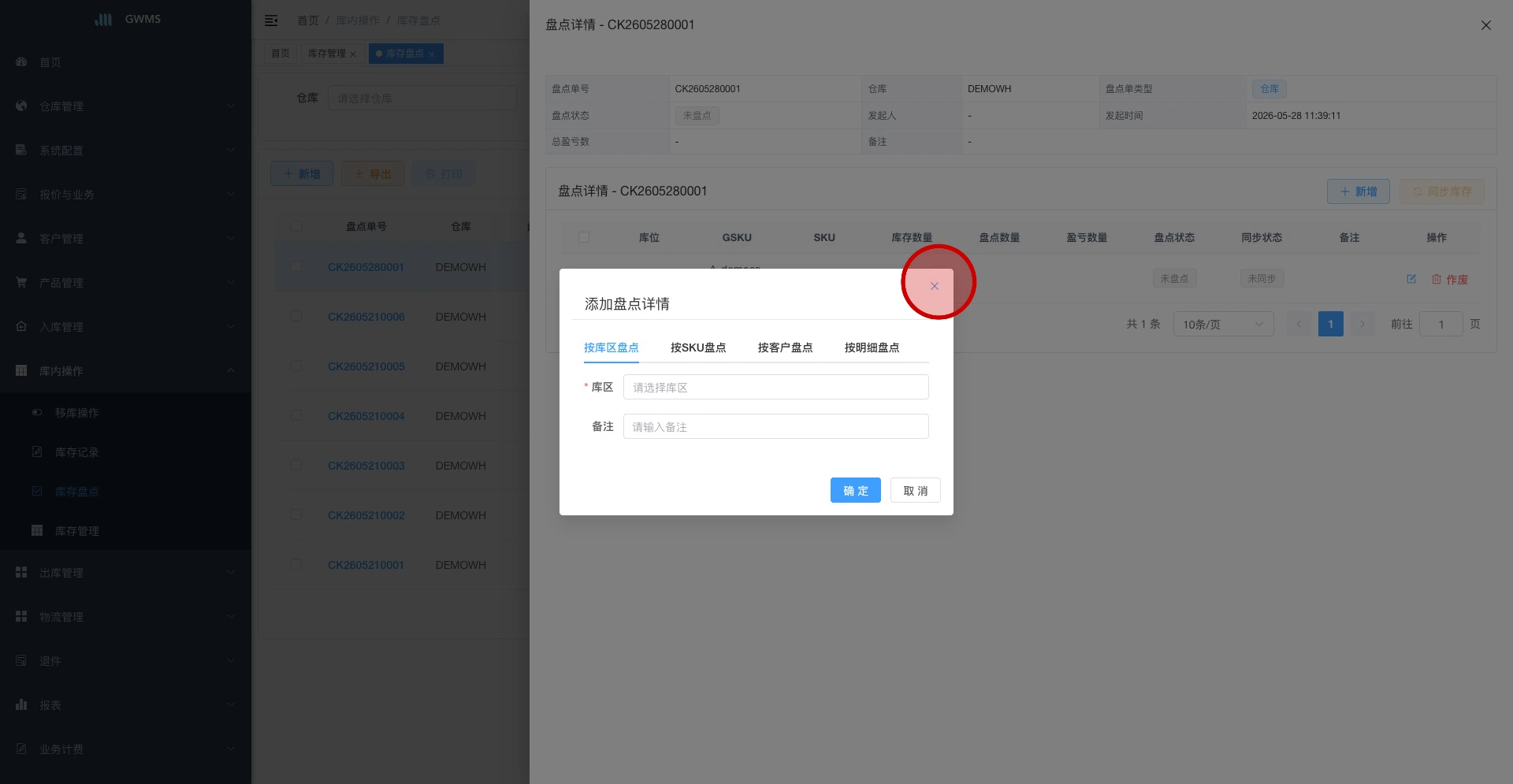Image resolution: width=1513 pixels, height=784 pixels.
Task: Click the 仓库管理 sidebar icon
Action: pyautogui.click(x=21, y=106)
